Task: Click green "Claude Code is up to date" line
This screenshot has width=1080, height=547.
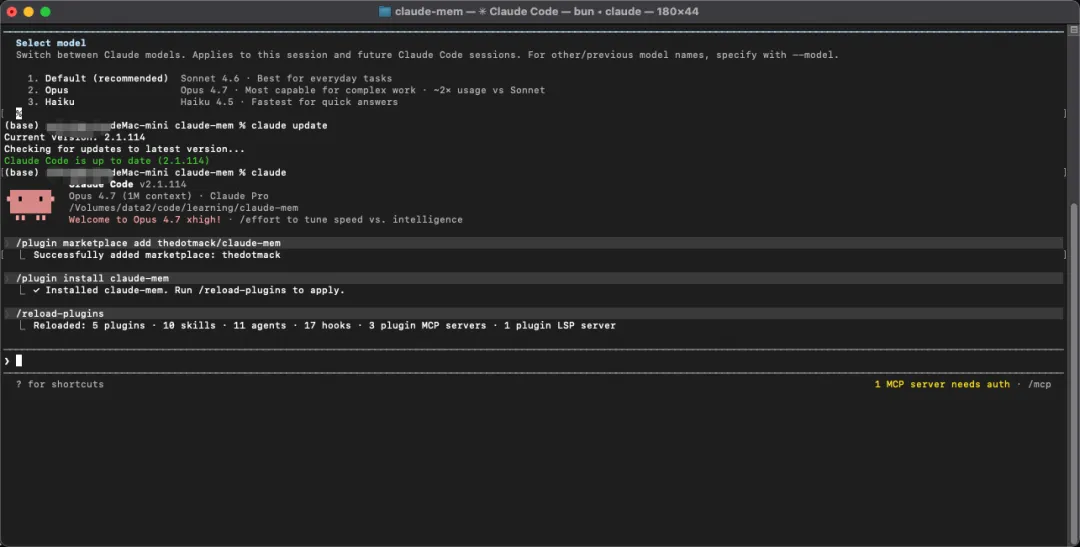Action: click(x=107, y=161)
